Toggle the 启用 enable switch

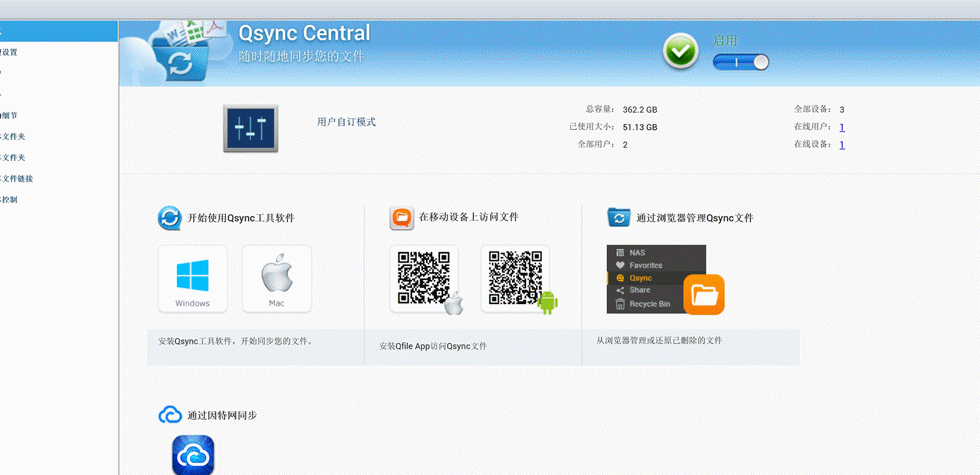click(741, 62)
